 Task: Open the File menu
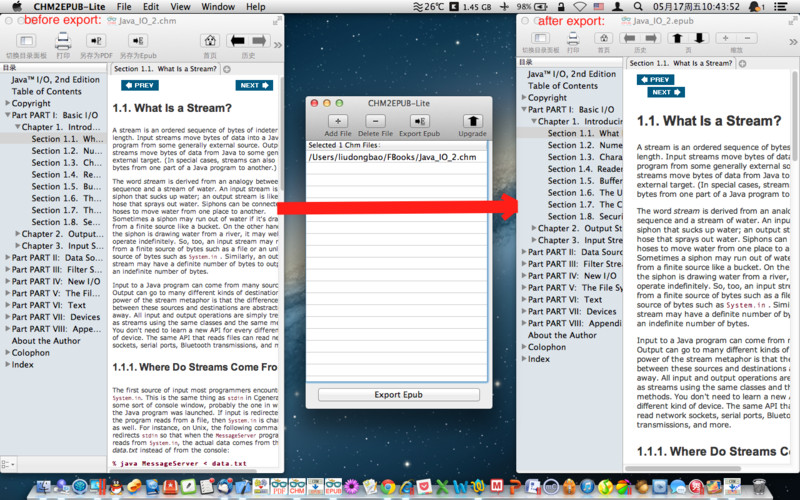[x=124, y=7]
